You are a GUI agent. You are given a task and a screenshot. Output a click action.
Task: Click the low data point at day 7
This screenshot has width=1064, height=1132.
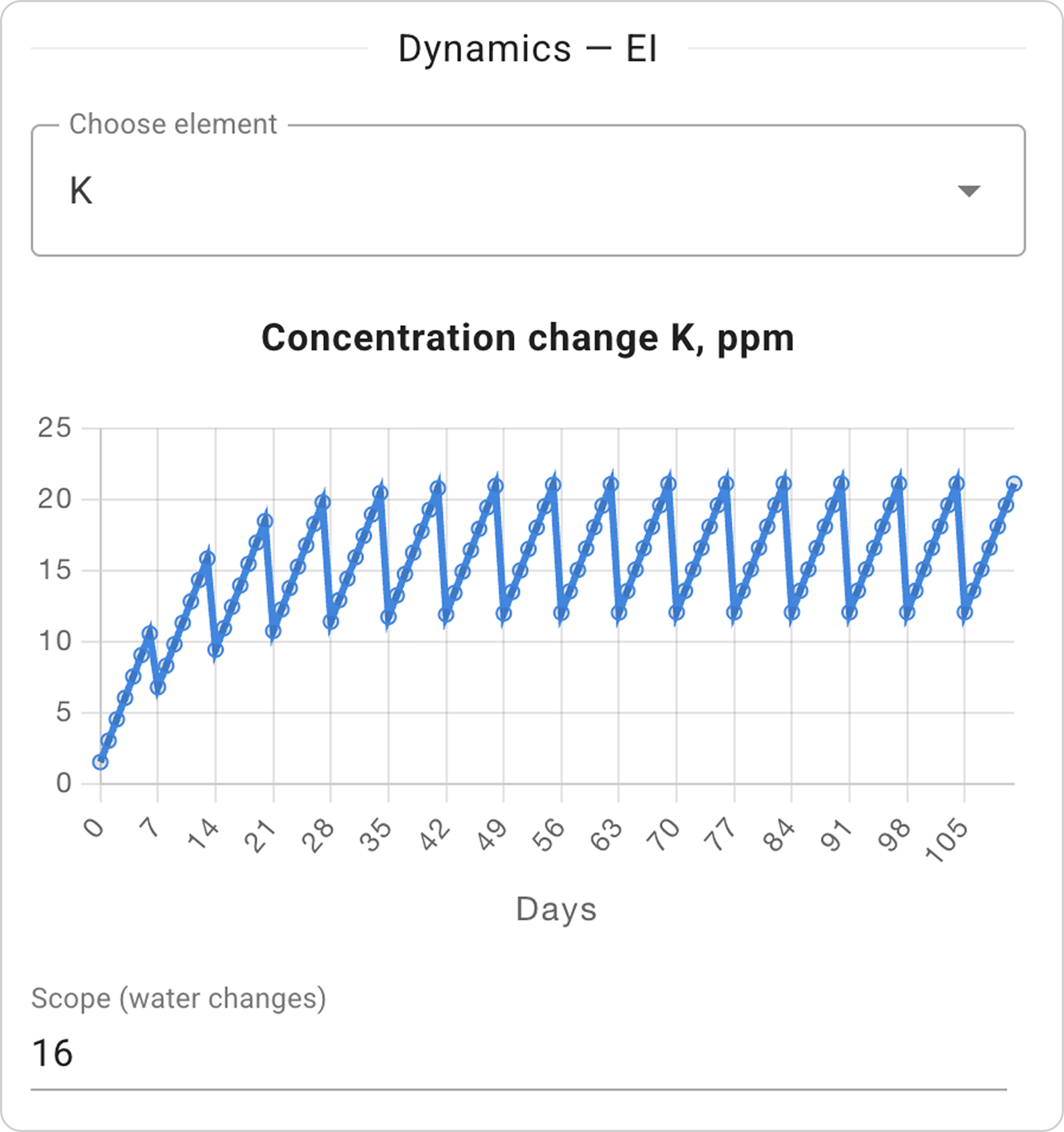[x=158, y=688]
